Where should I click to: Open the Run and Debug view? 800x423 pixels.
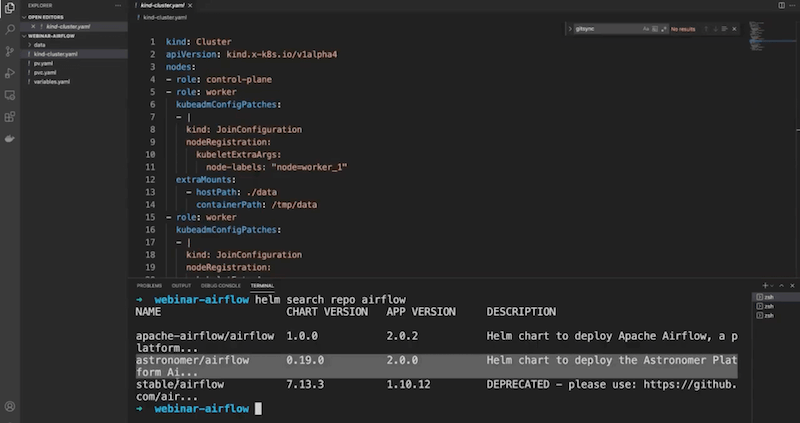[10, 72]
